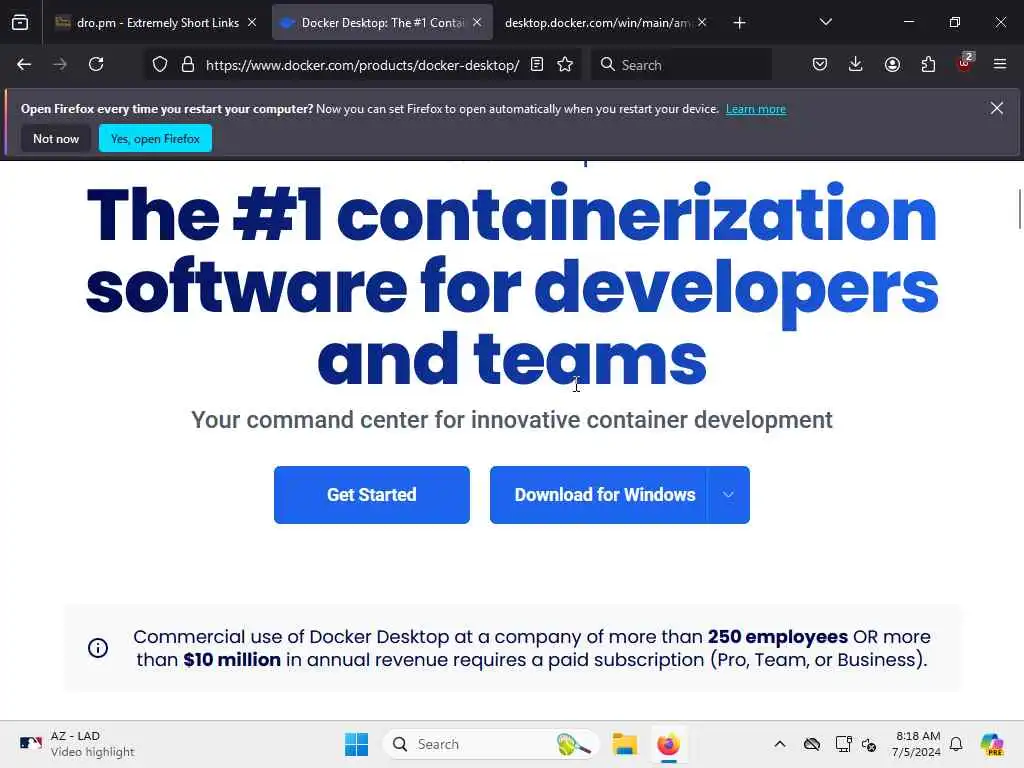Expand download platform options chevron
This screenshot has width=1024, height=768.
tap(728, 495)
